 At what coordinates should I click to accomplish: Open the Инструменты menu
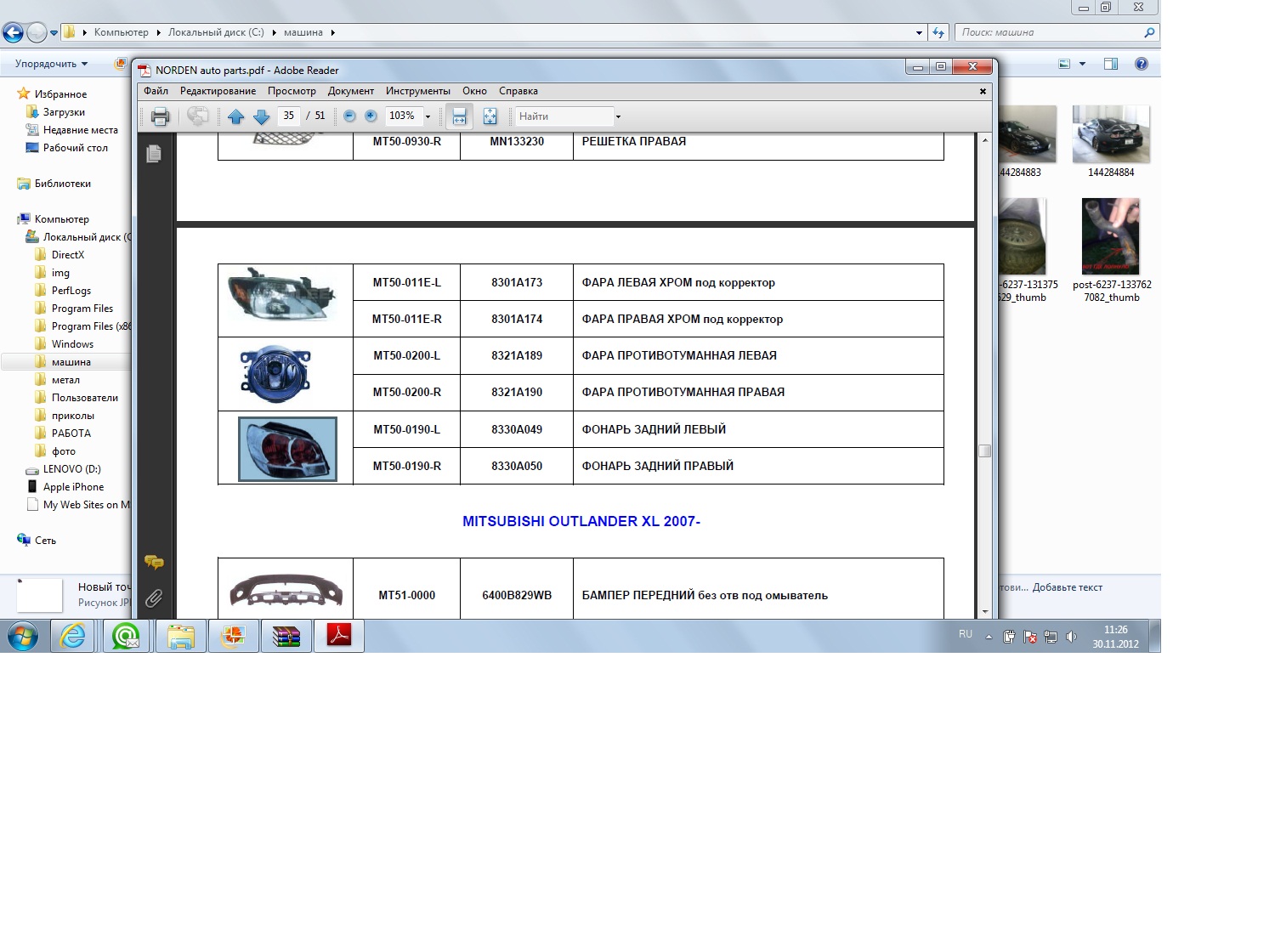point(417,91)
